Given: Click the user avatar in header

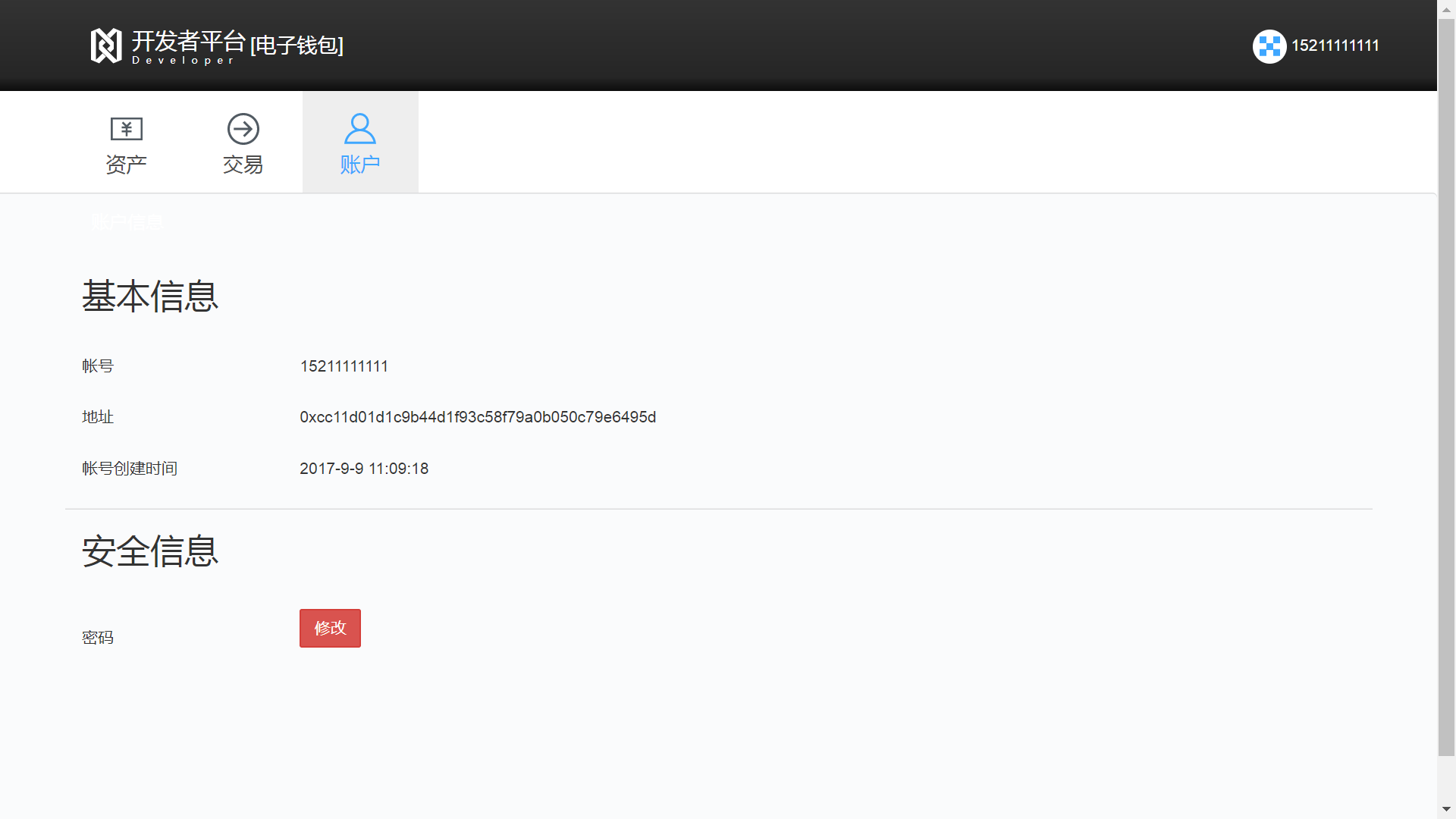Looking at the screenshot, I should [x=1269, y=46].
